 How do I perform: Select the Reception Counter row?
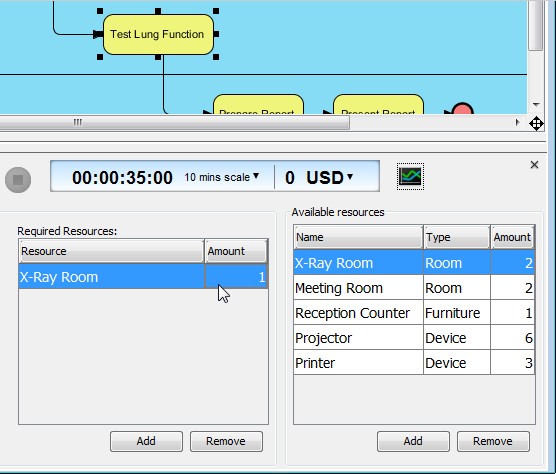tap(414, 313)
